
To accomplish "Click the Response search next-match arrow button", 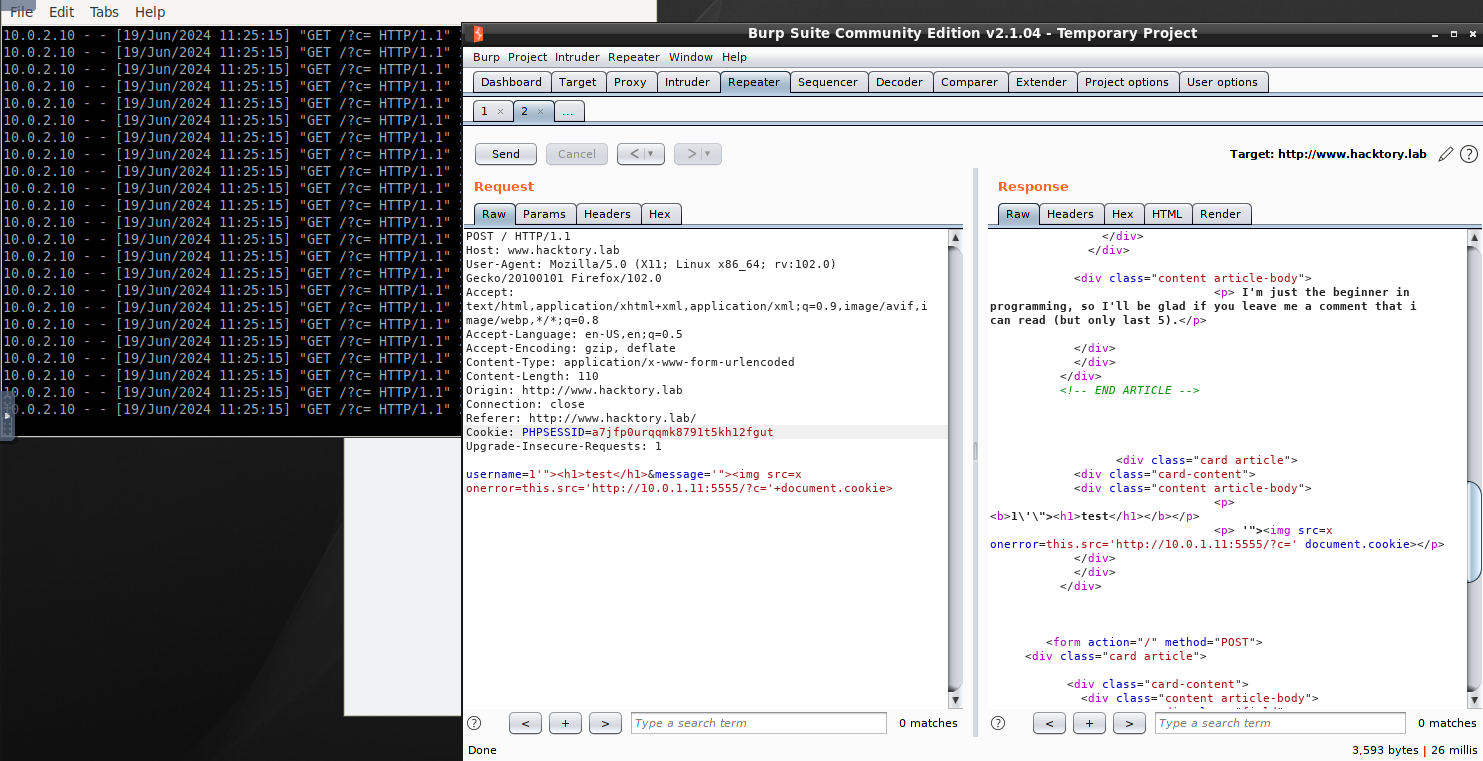I will (1129, 723).
